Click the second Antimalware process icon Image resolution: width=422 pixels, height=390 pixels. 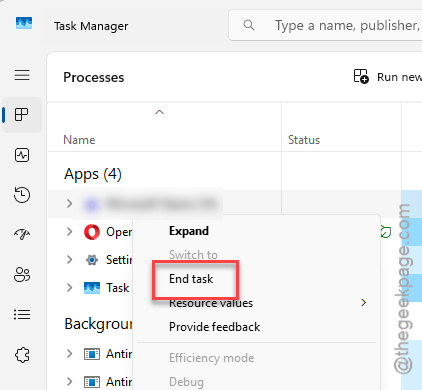(x=92, y=382)
